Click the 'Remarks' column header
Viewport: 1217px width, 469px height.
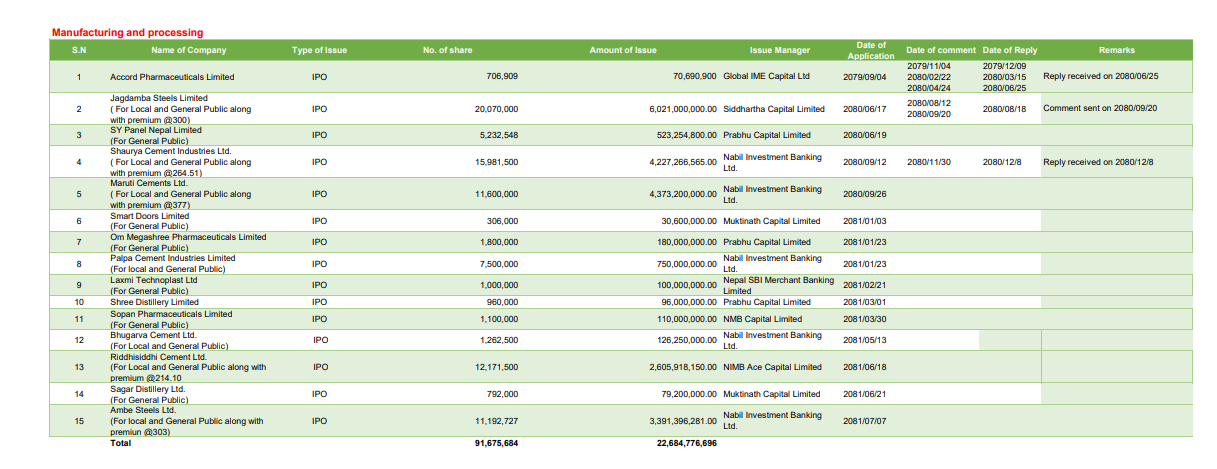[1117, 50]
